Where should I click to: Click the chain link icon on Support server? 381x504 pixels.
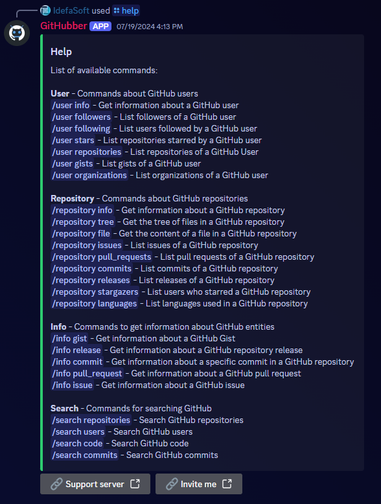pos(56,484)
